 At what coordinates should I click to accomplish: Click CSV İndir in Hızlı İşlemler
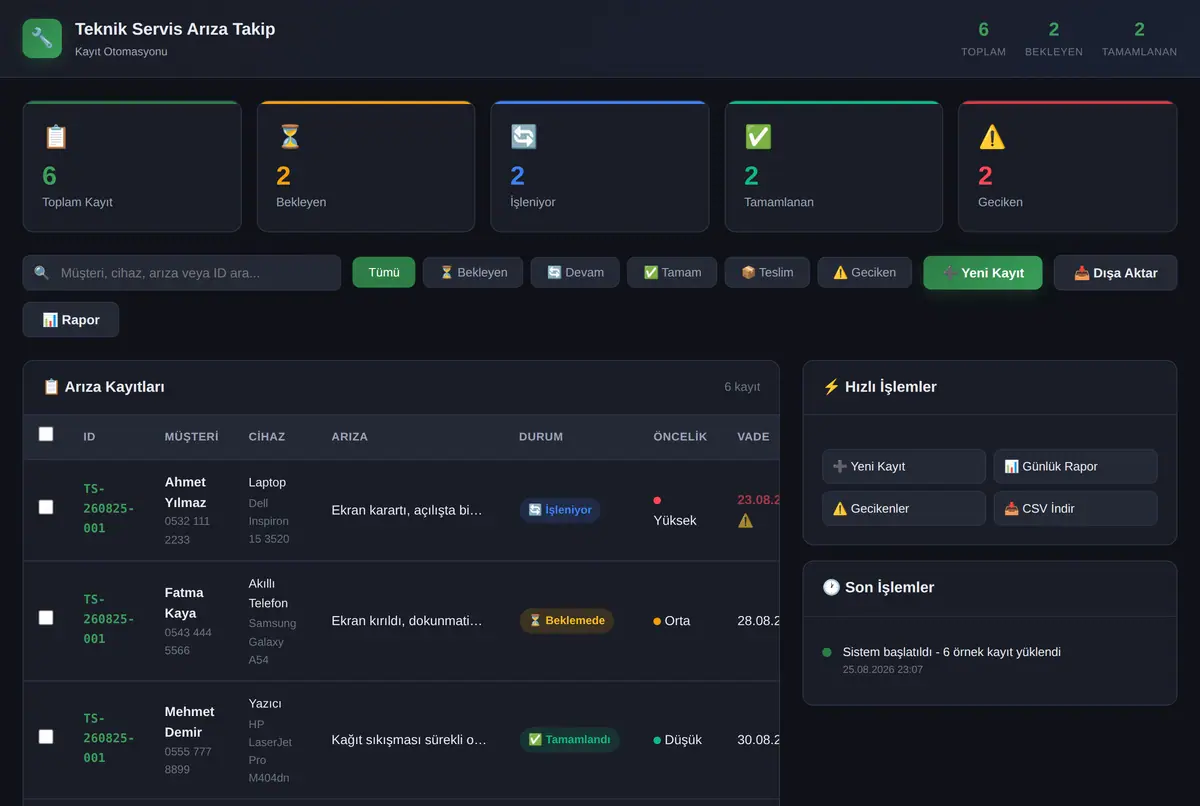[1075, 508]
